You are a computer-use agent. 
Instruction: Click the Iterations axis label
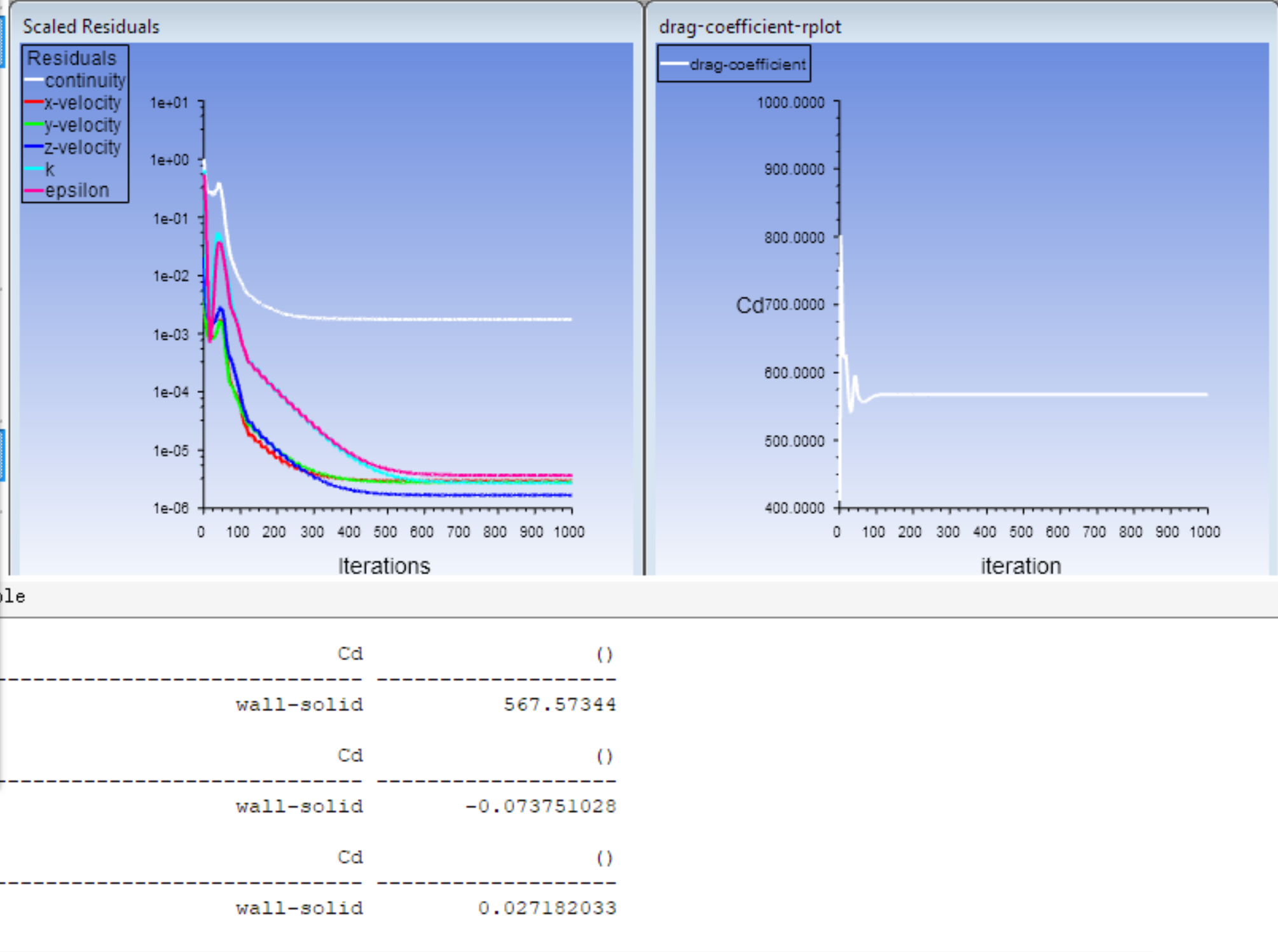click(383, 565)
